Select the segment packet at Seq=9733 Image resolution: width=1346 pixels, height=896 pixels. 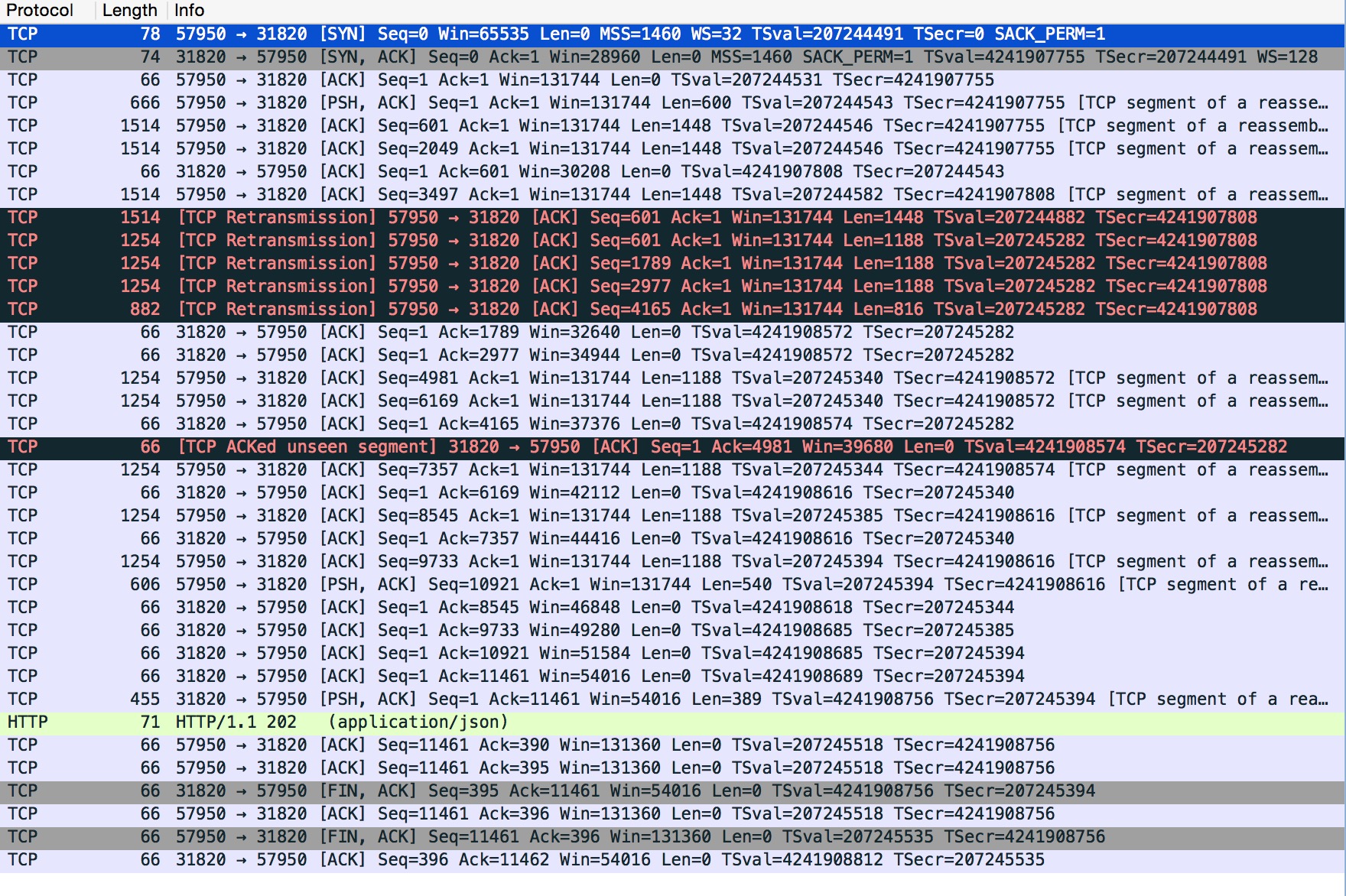click(459, 561)
